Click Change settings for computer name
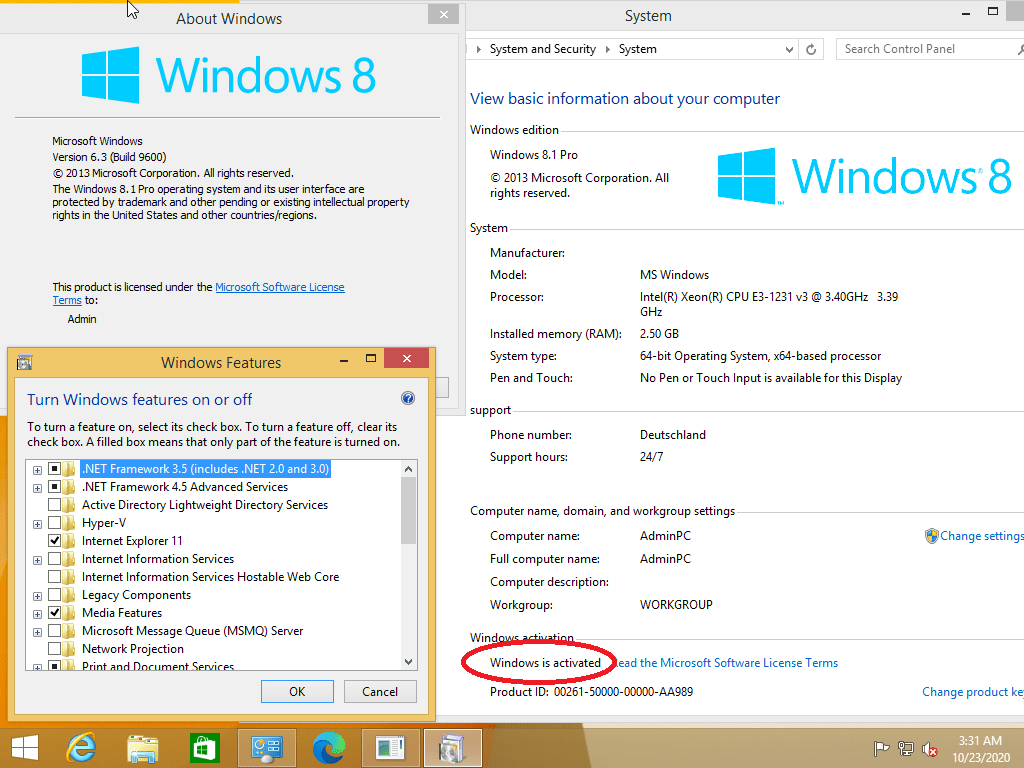 point(982,536)
